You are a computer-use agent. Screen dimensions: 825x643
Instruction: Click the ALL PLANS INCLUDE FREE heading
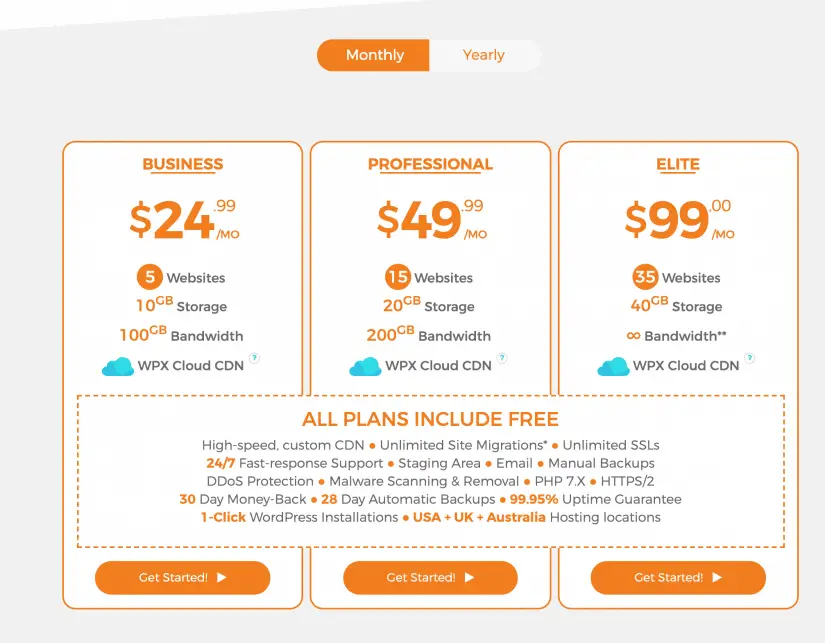coord(430,419)
